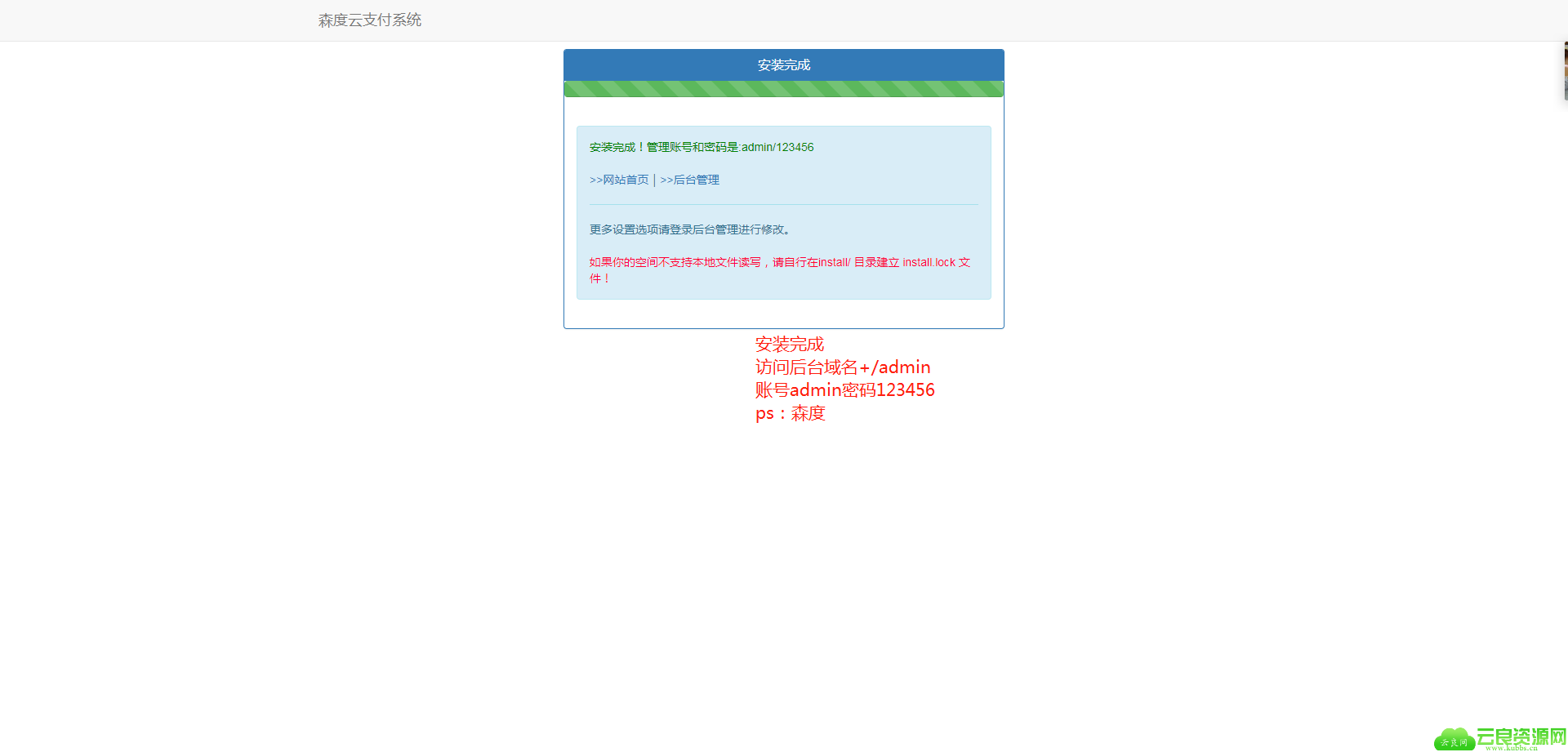Select the admin/123456 credentials text

(x=777, y=147)
